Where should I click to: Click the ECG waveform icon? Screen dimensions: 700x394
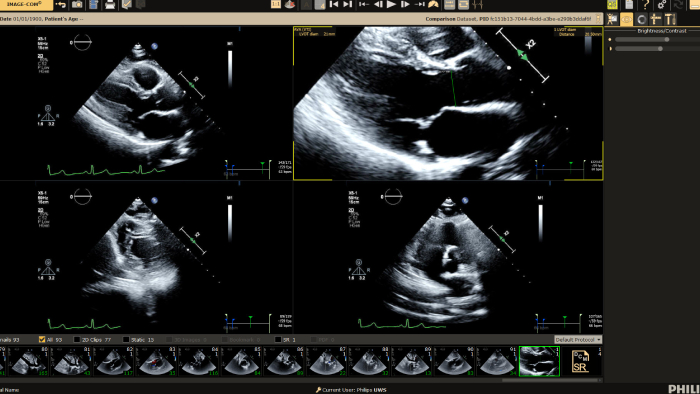click(x=477, y=4)
